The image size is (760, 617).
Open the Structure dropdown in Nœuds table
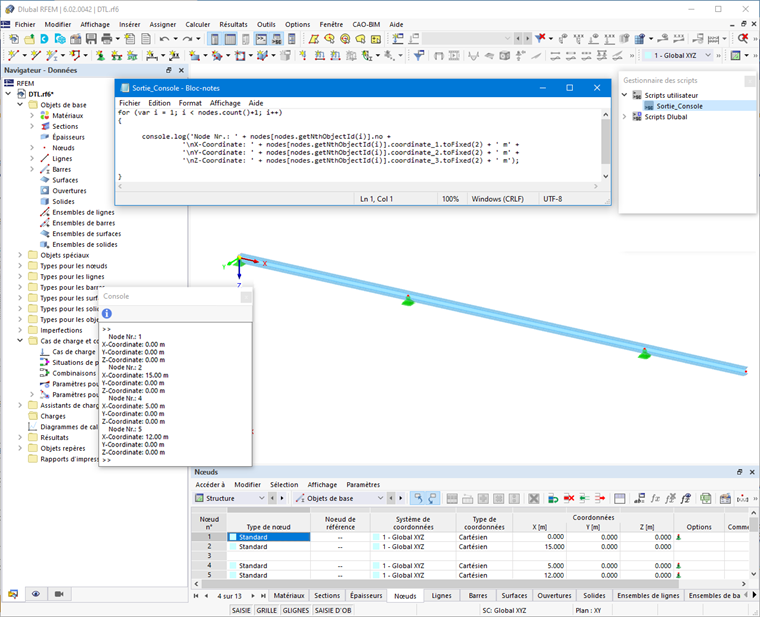(230, 498)
